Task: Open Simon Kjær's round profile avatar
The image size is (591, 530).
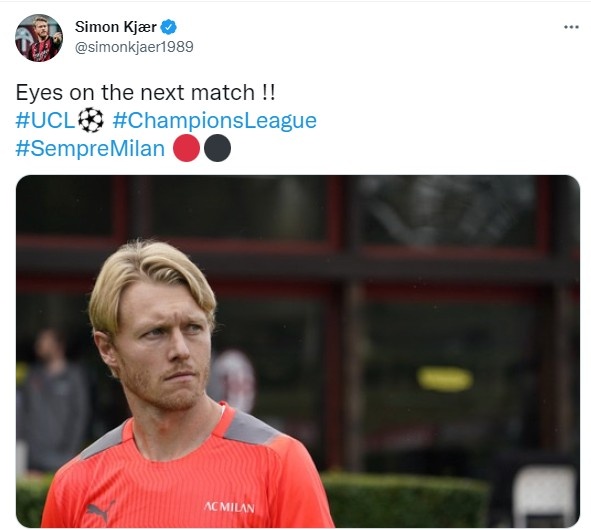Action: [x=39, y=38]
